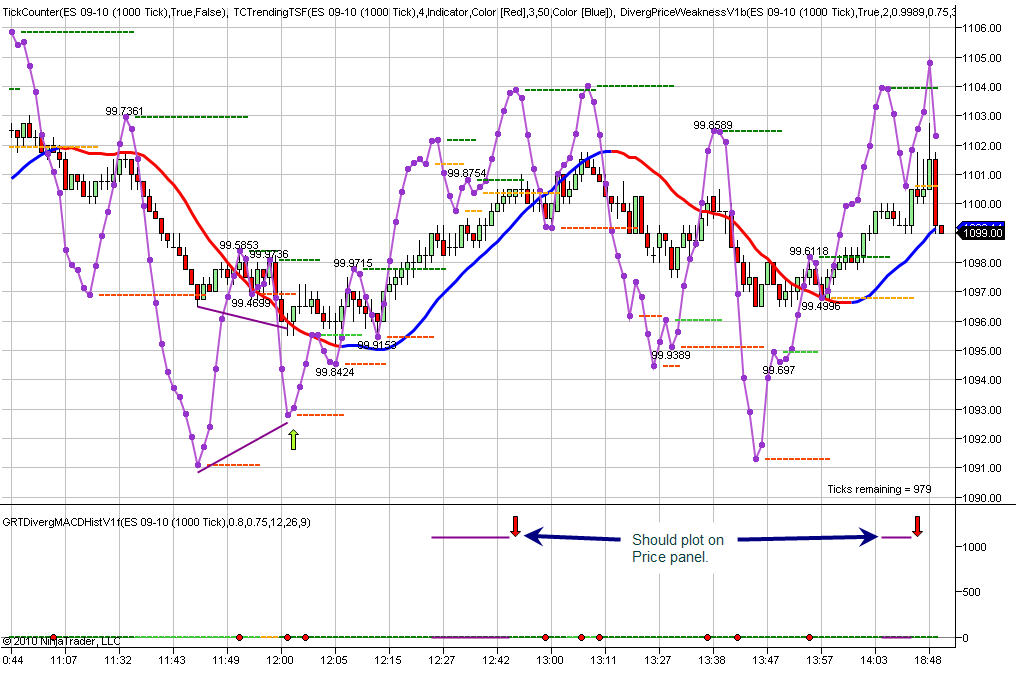Click 1091.00 on the price axis
This screenshot has width=1016, height=674.
click(x=982, y=469)
